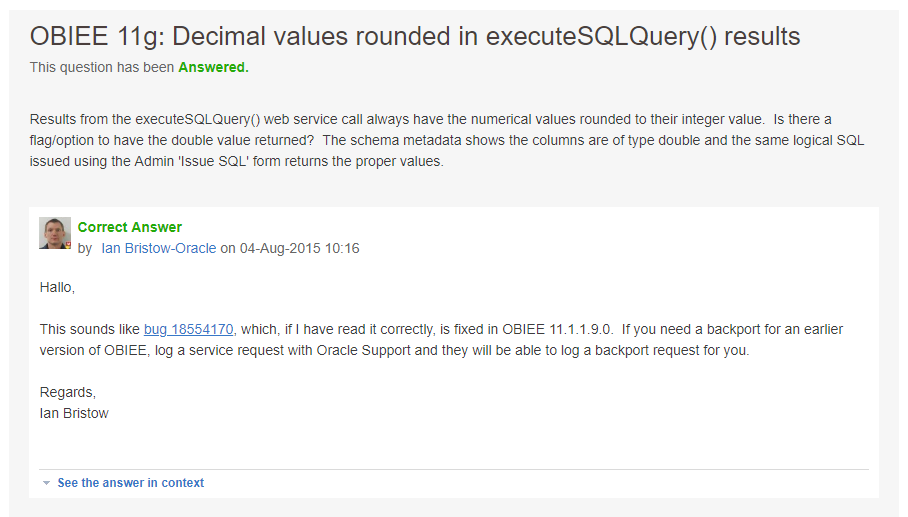Open the Ian Bristow-Oracle author profile link

pyautogui.click(x=159, y=248)
